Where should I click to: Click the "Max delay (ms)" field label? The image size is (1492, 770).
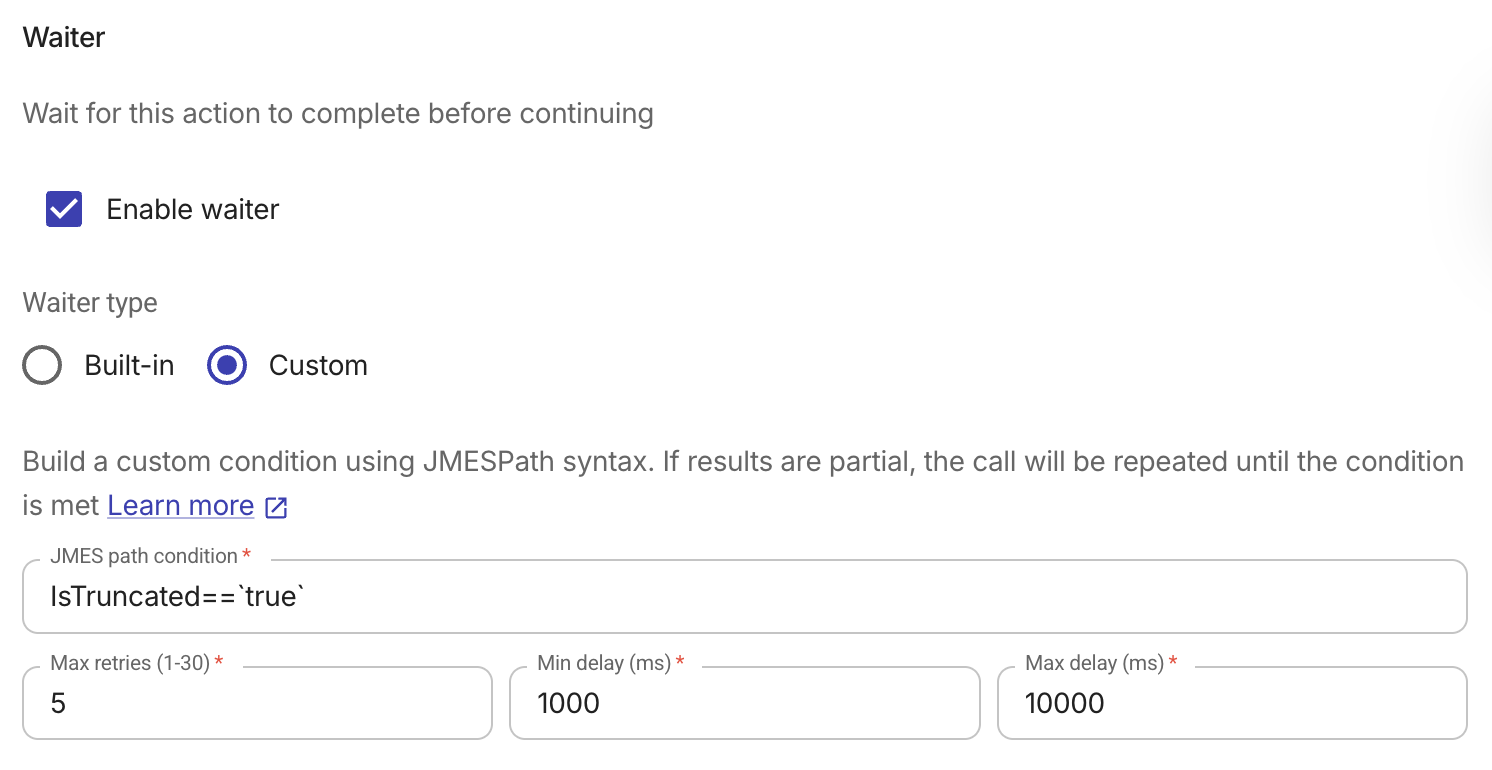[x=1094, y=663]
